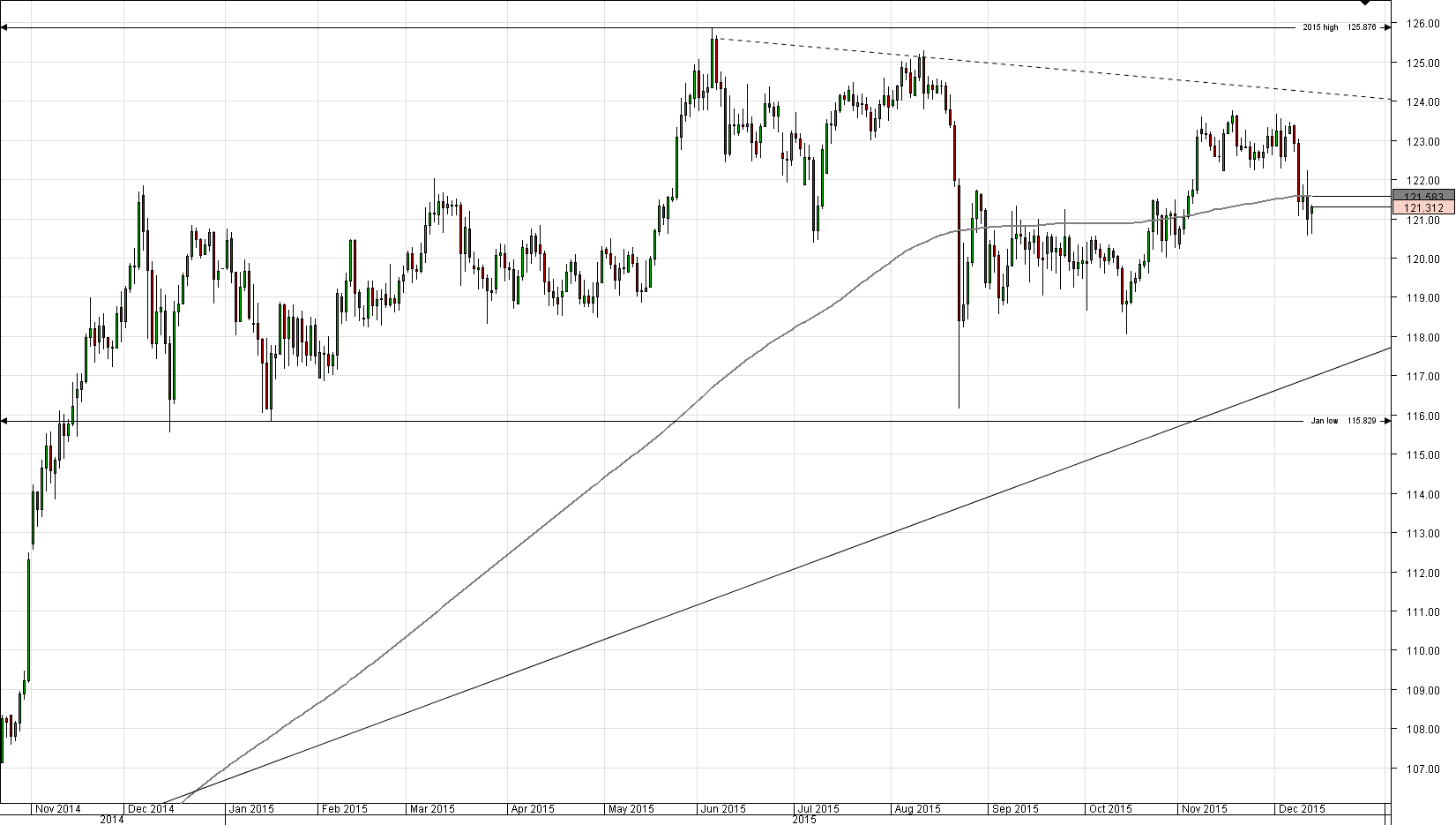Click the Feb 2015 date axis label
The image size is (1456, 825).
point(343,809)
